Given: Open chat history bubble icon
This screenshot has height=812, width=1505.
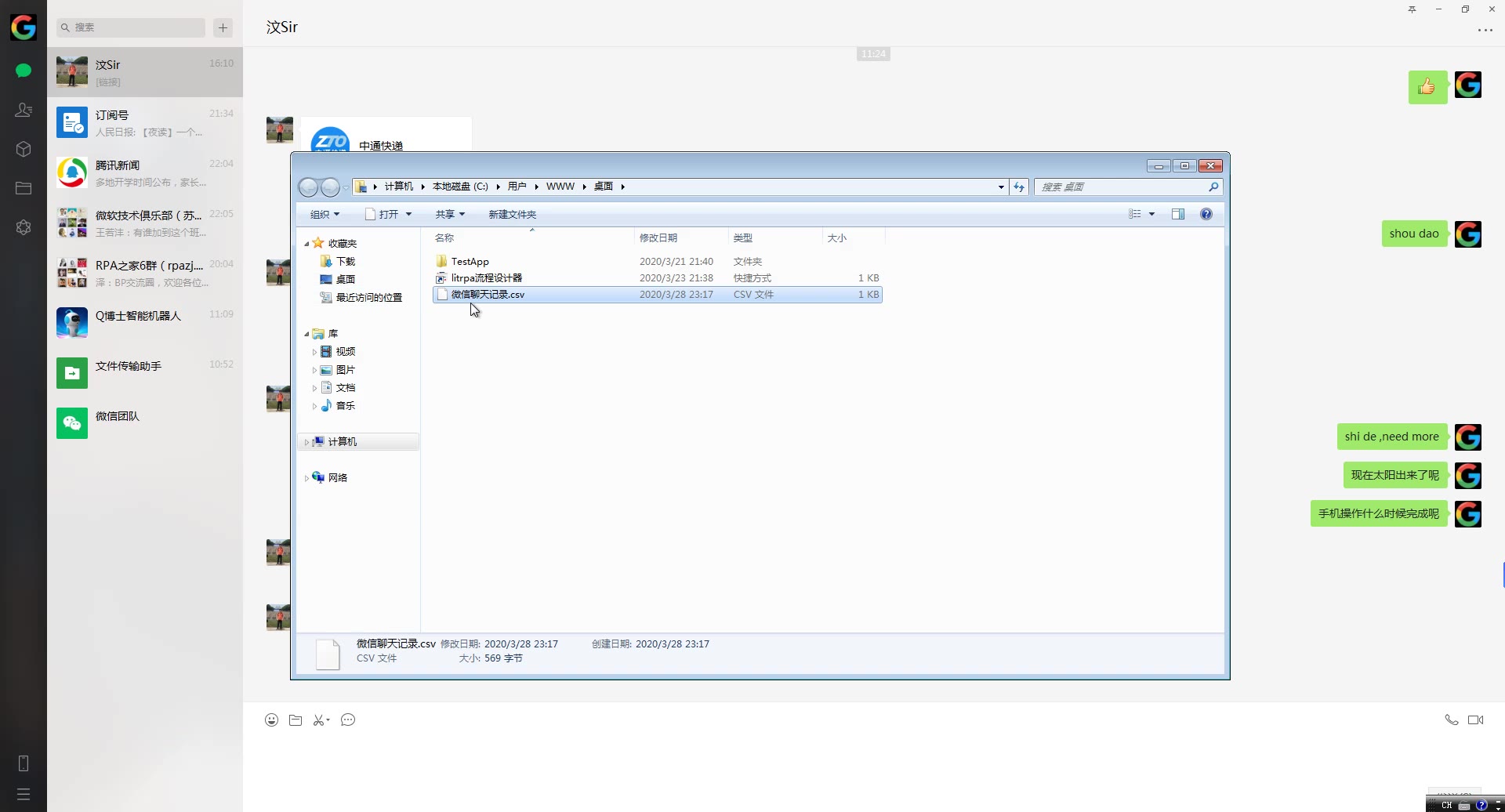Looking at the screenshot, I should [348, 720].
